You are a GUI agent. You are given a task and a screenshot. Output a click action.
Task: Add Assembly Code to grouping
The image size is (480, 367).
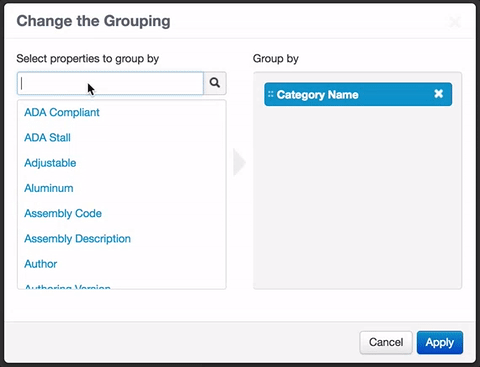pyautogui.click(x=63, y=213)
